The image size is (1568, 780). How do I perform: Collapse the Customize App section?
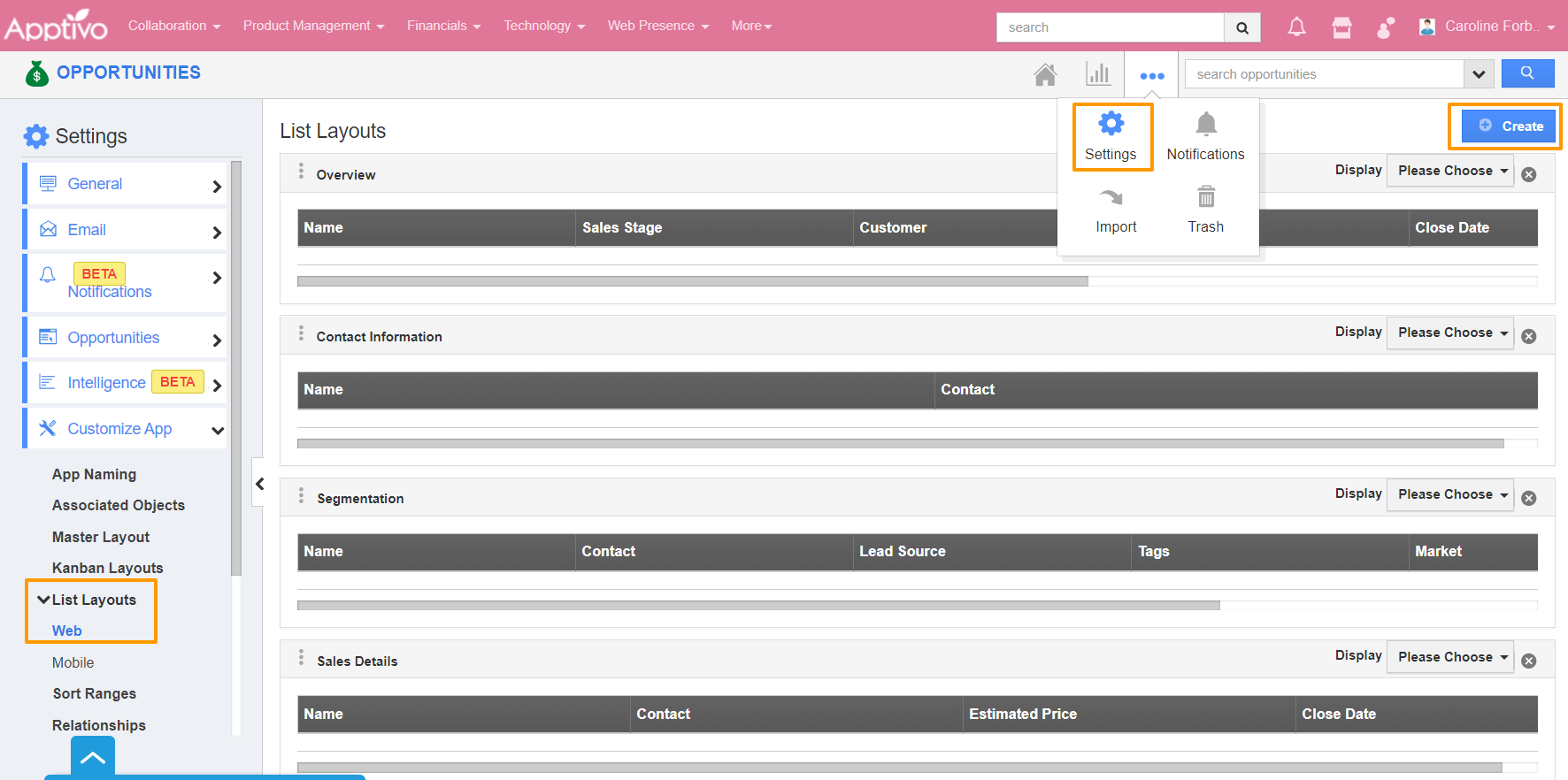[125, 429]
